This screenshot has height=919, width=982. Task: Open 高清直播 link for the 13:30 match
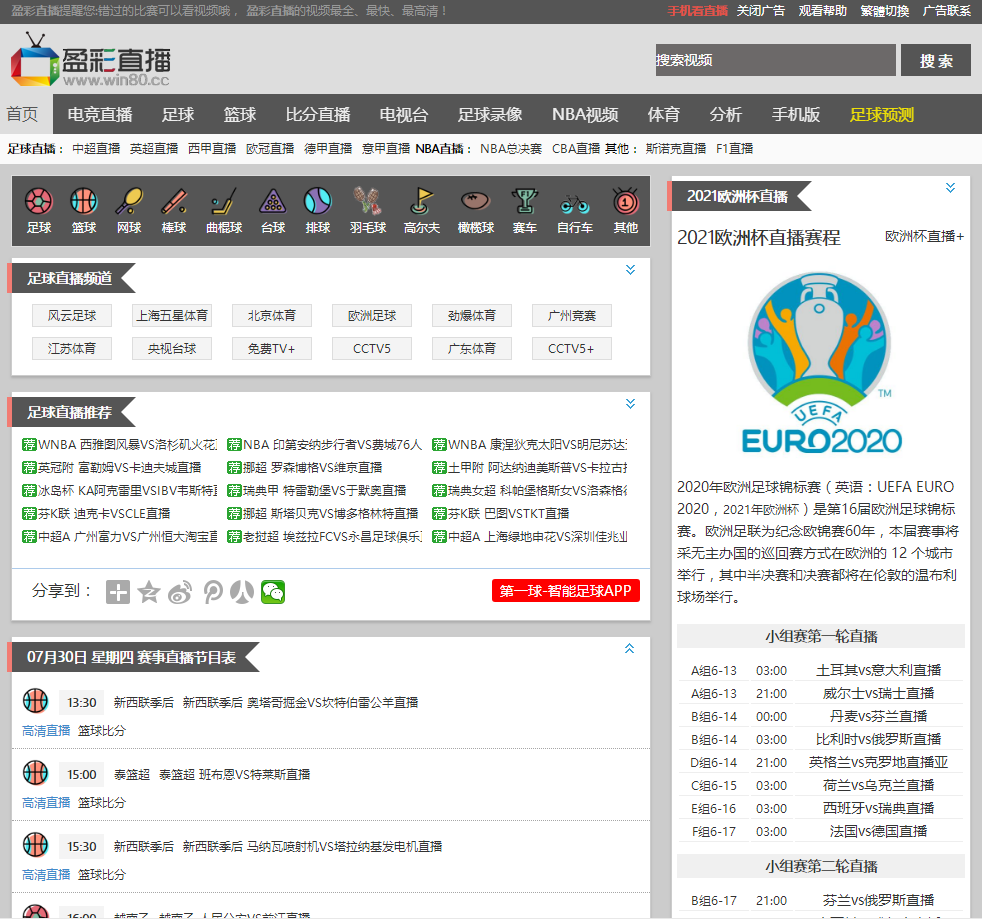[46, 730]
